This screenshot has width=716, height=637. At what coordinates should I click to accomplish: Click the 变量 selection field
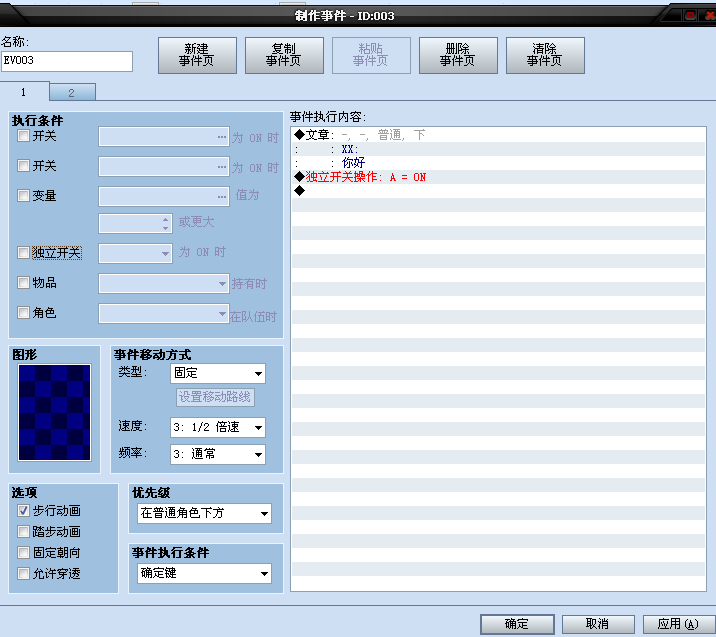tap(163, 197)
